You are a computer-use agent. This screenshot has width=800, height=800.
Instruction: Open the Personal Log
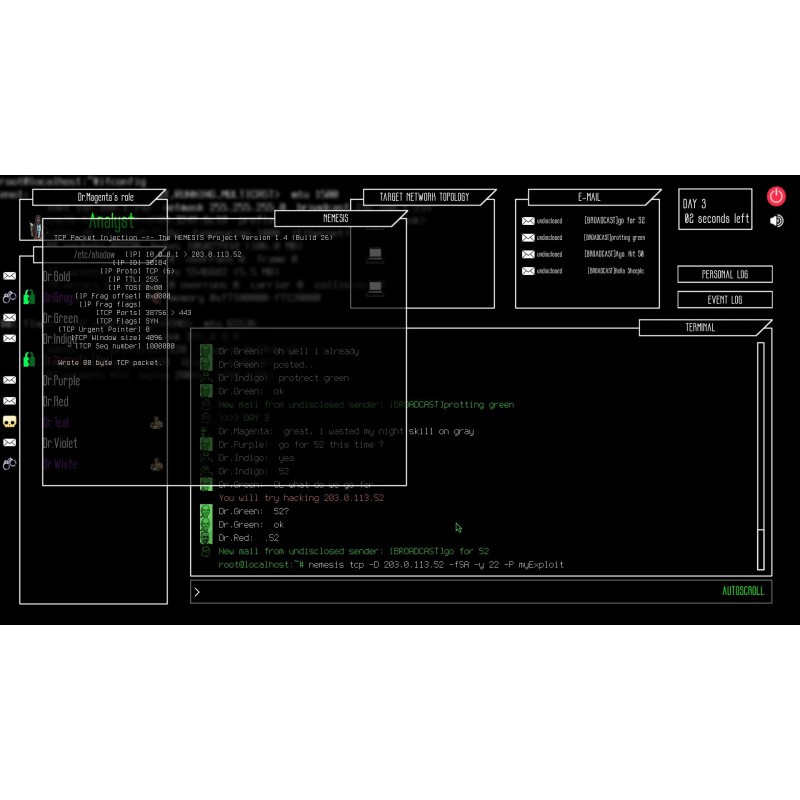point(724,274)
